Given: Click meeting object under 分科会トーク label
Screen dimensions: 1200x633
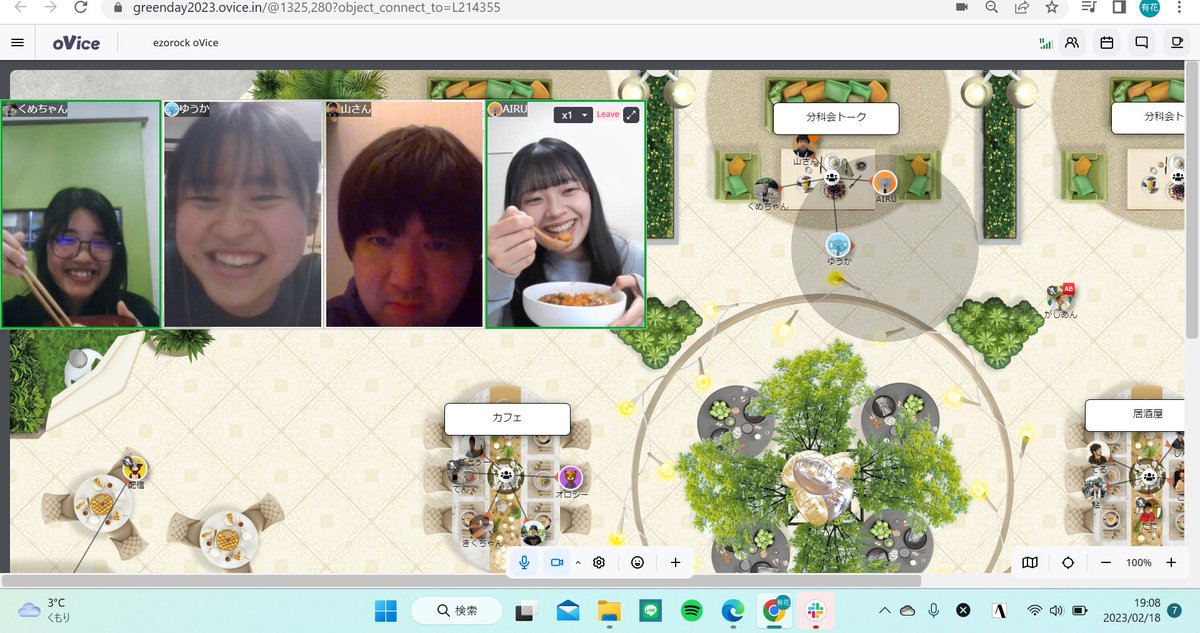Looking at the screenshot, I should (832, 178).
